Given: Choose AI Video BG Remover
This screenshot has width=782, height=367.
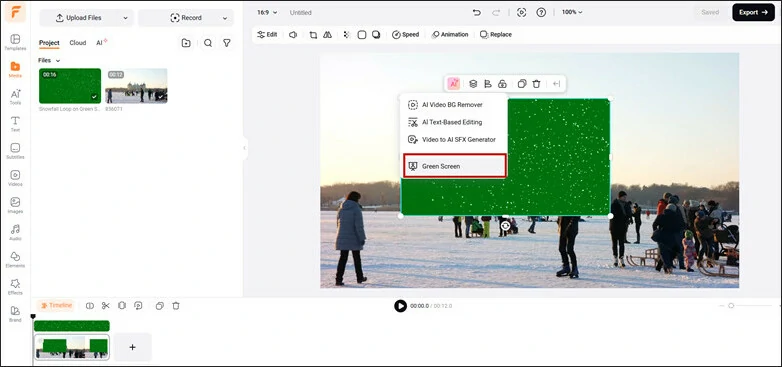Looking at the screenshot, I should 453,105.
